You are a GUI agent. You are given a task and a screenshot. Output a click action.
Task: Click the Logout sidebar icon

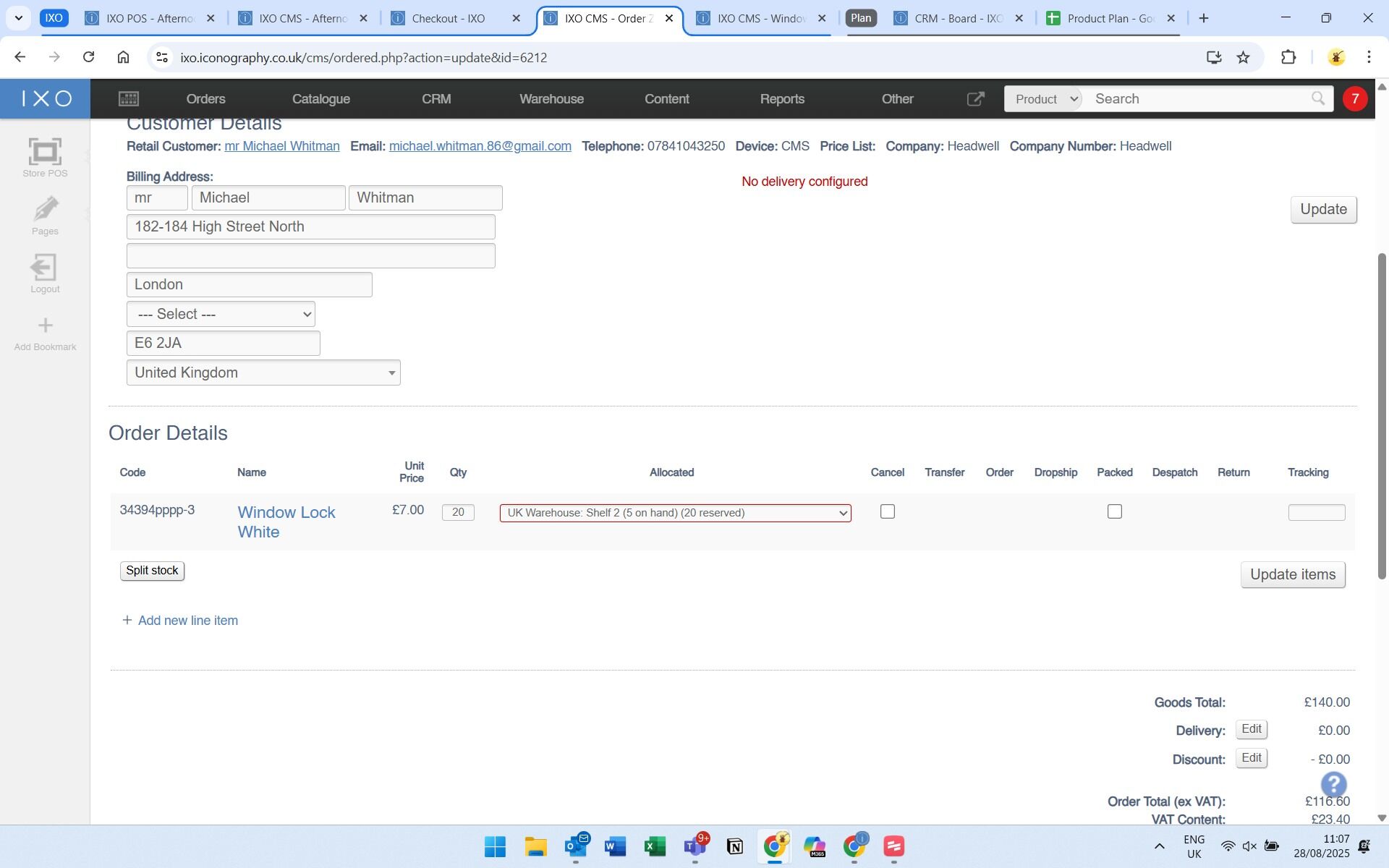coord(45,268)
